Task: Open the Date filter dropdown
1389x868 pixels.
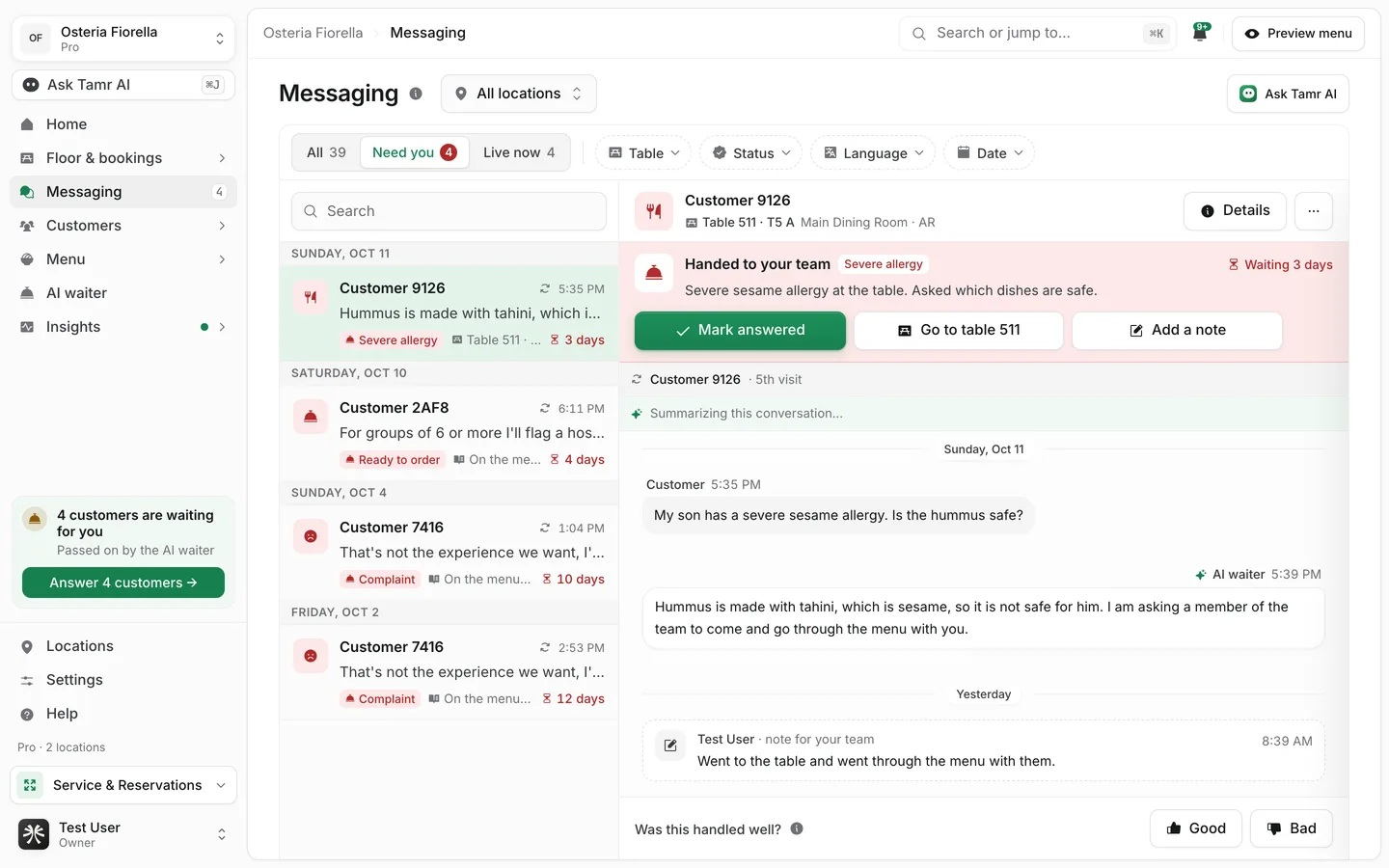Action: point(990,153)
